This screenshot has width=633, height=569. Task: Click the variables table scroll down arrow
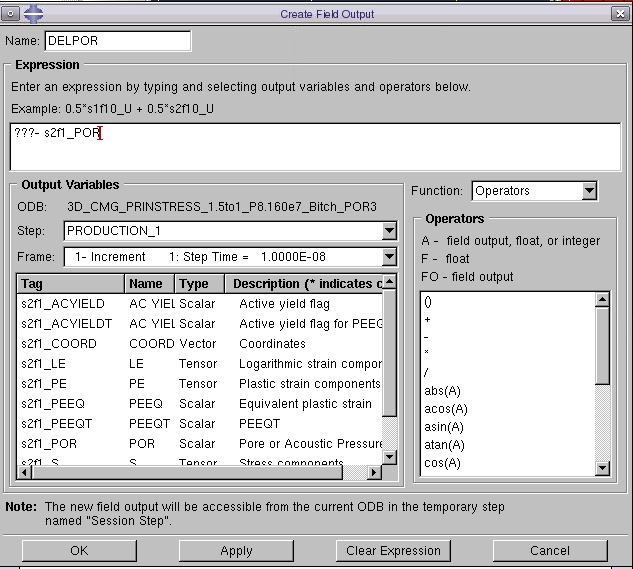pyautogui.click(x=389, y=457)
